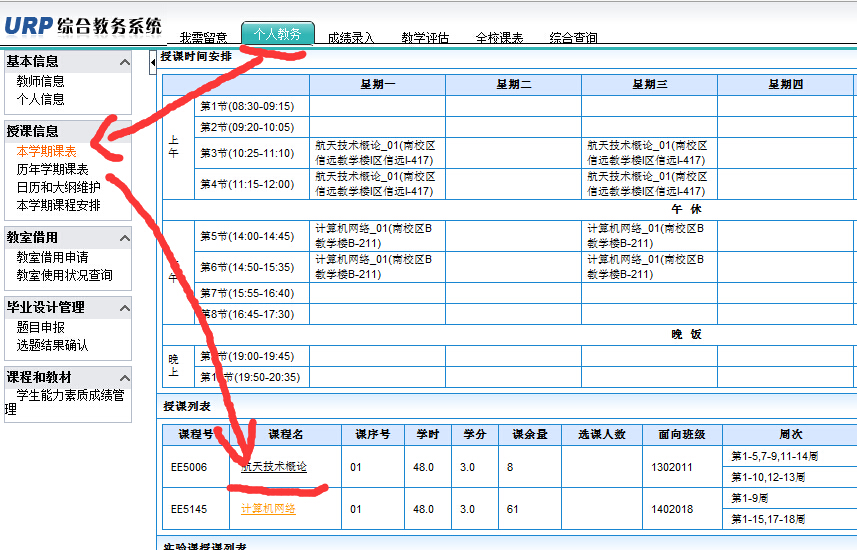The image size is (857, 550).
Task: Select the 综合查询 tab
Action: 573,38
